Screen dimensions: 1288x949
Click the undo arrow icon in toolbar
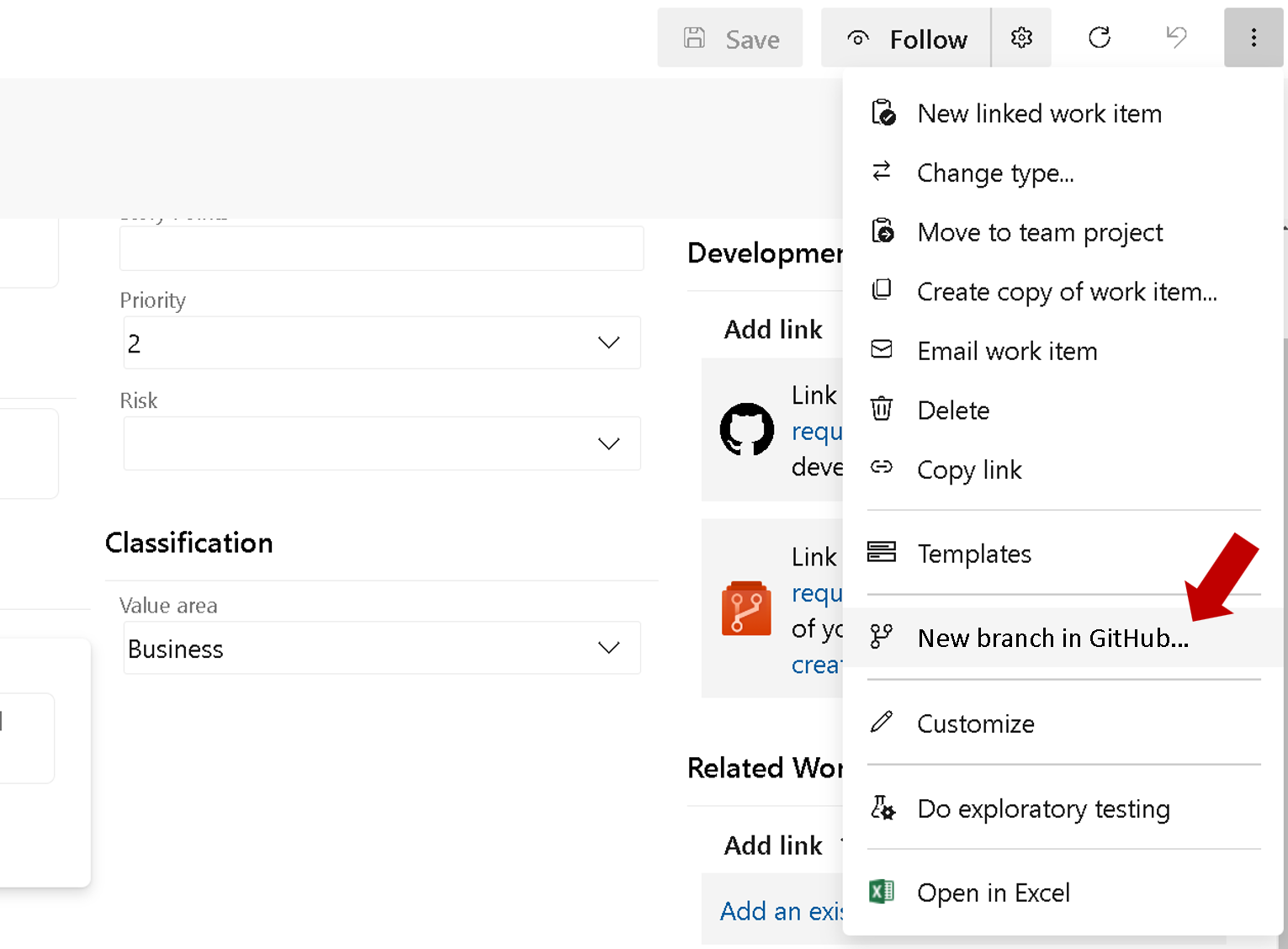(1175, 37)
